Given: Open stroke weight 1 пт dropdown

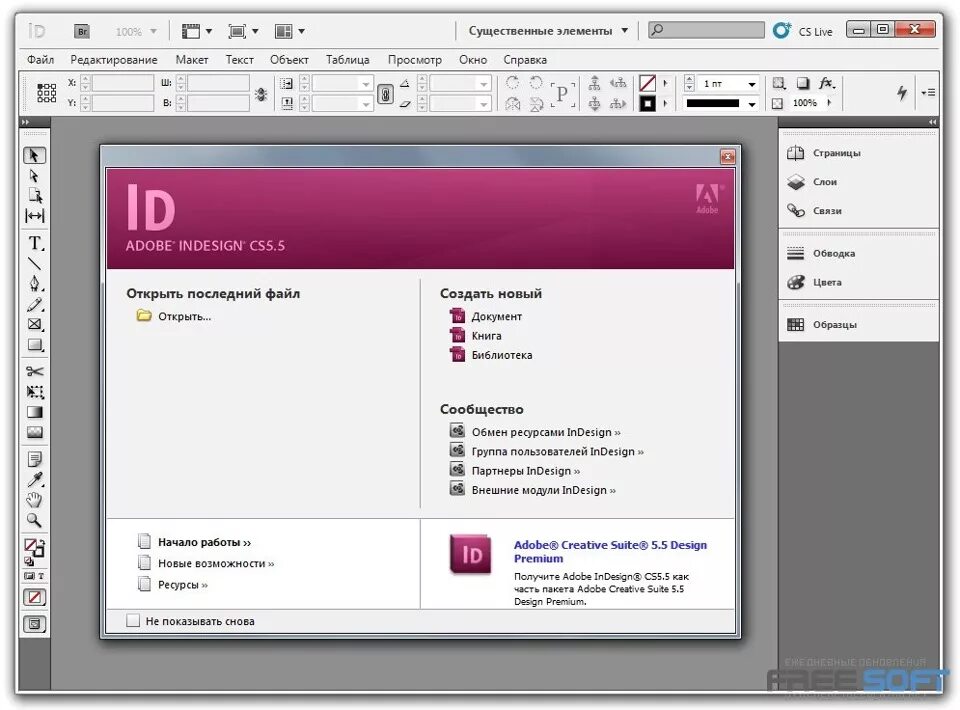Looking at the screenshot, I should [x=752, y=84].
